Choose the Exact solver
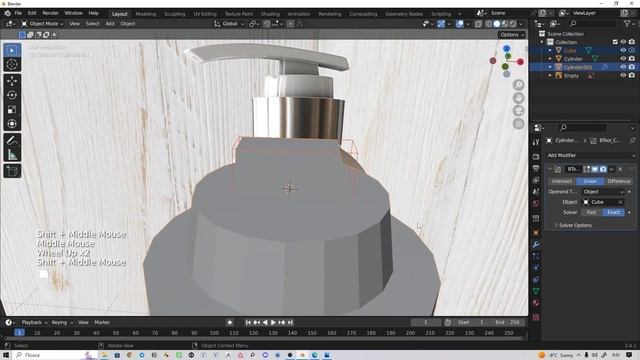Screen dimensions: 640x360 (x=613, y=212)
